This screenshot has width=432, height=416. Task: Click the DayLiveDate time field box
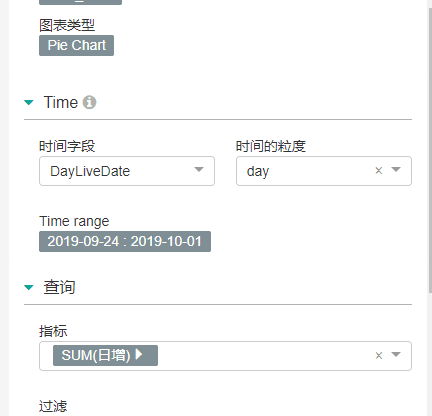click(127, 171)
